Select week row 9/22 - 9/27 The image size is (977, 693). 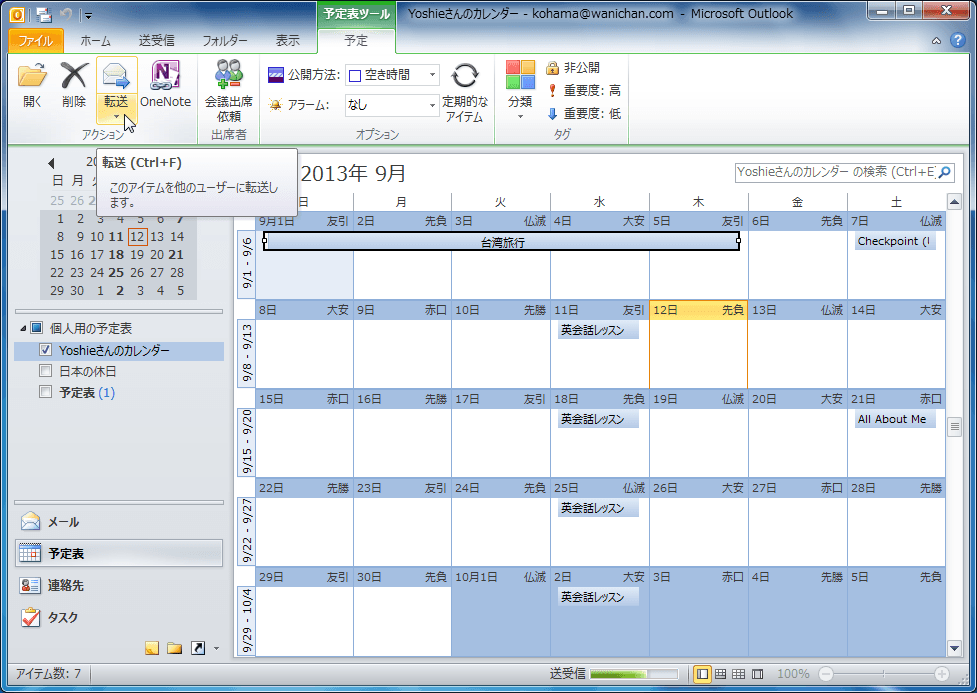click(247, 530)
